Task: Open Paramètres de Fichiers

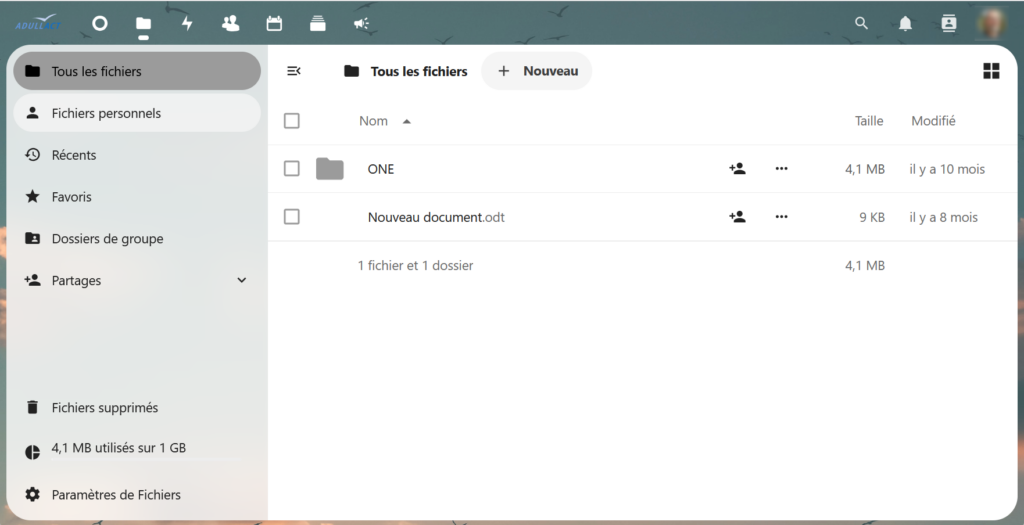Action: pos(137,495)
